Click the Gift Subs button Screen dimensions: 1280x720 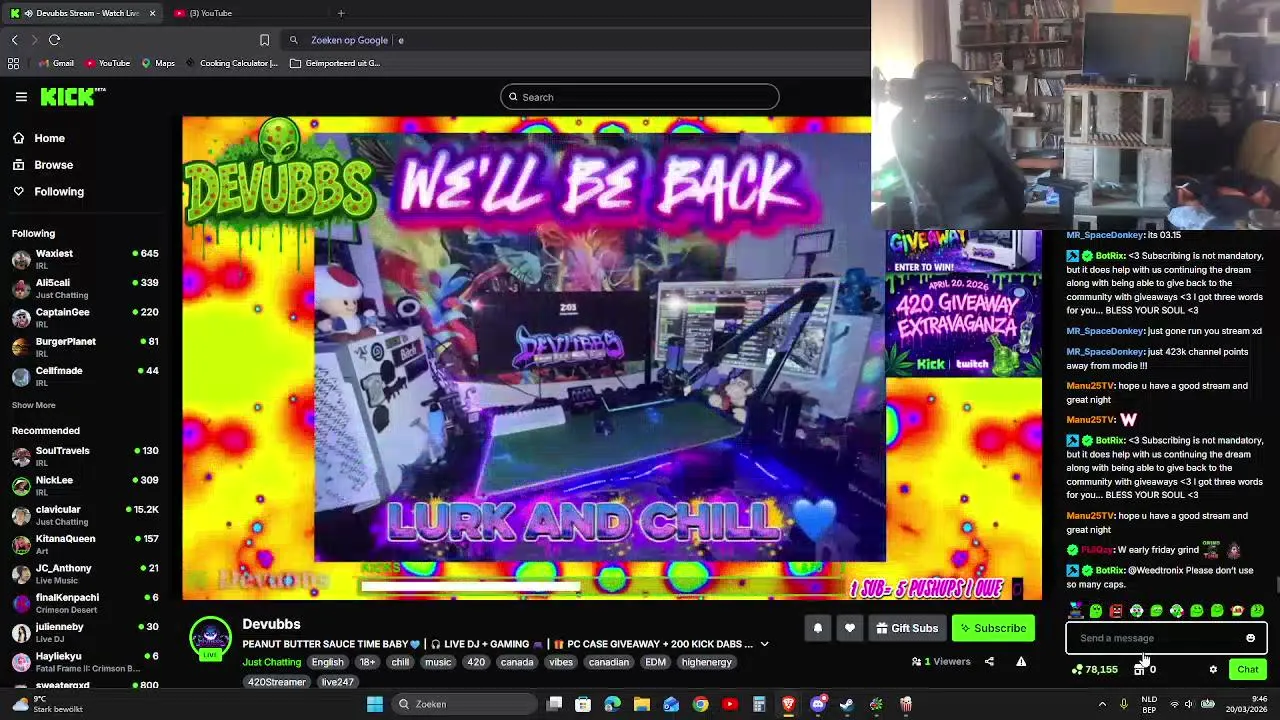(907, 628)
